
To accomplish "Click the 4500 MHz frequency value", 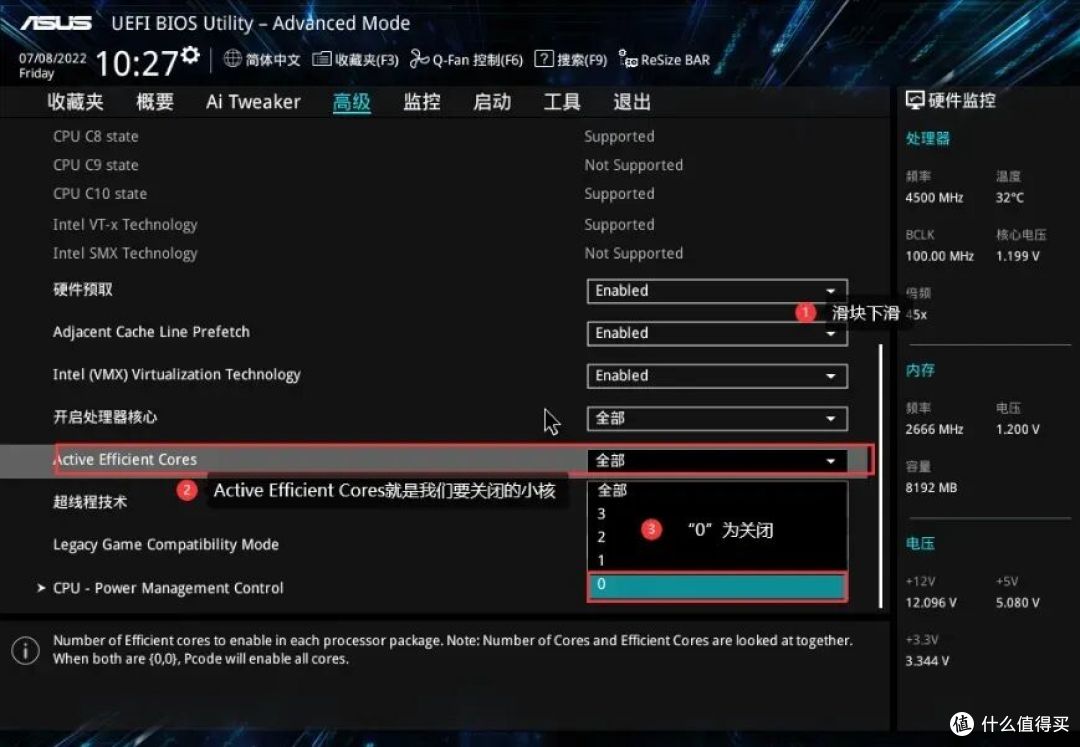I will coord(934,198).
